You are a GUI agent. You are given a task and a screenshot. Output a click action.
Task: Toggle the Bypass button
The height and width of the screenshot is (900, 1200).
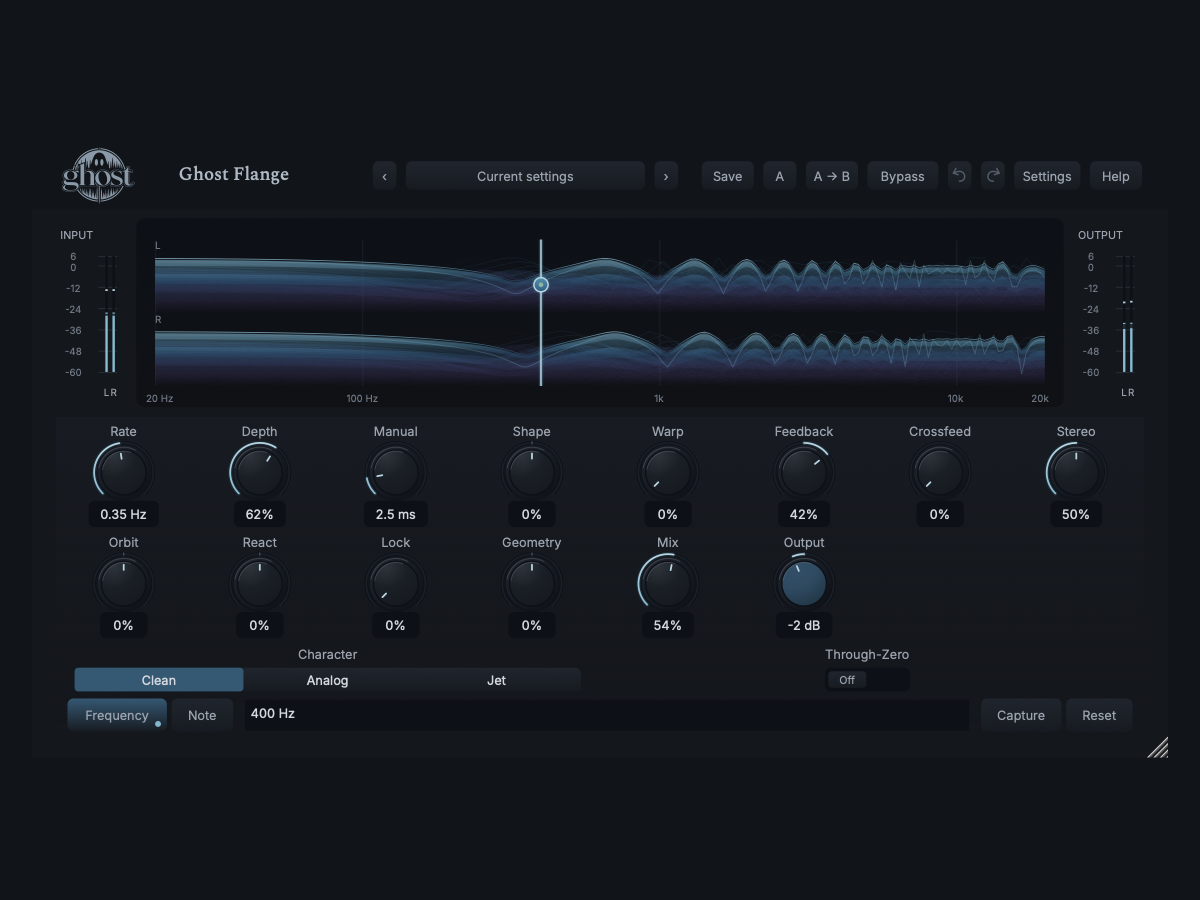[x=902, y=176]
